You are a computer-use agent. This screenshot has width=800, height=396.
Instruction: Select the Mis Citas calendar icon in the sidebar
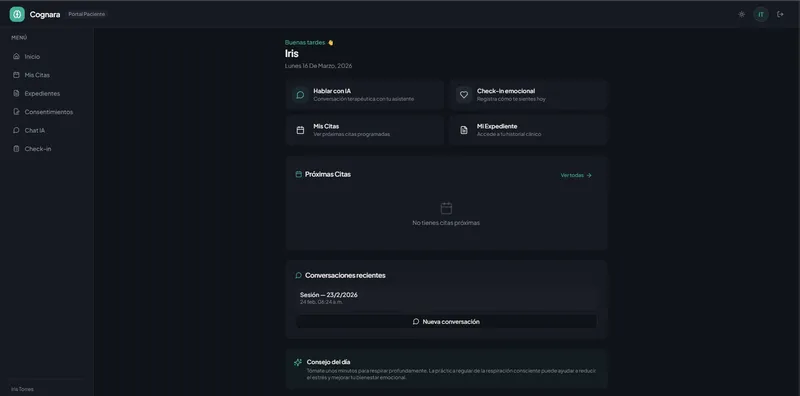pos(16,75)
